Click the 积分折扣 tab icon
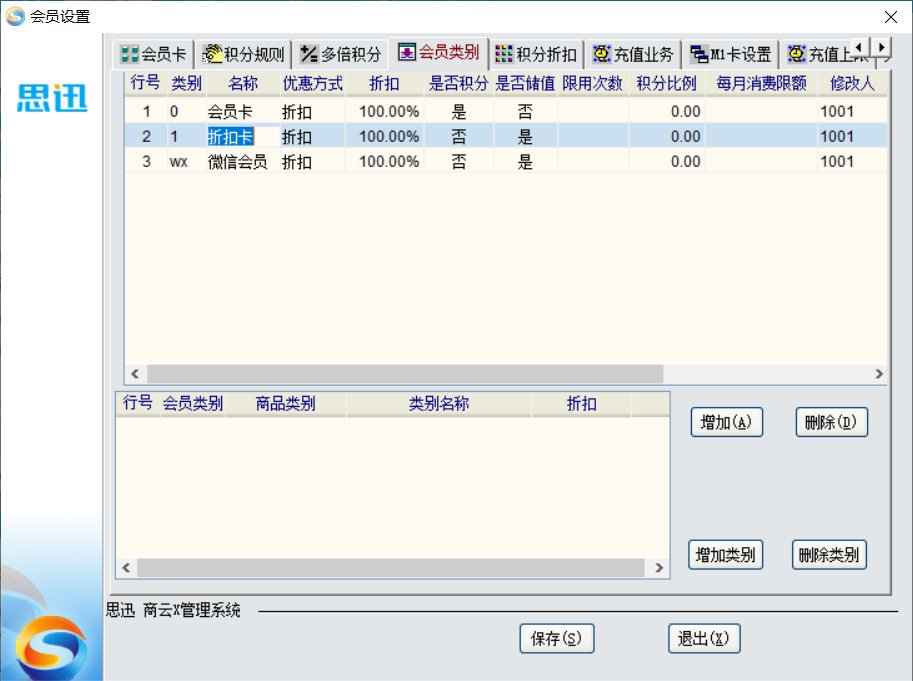913x681 pixels. click(504, 54)
